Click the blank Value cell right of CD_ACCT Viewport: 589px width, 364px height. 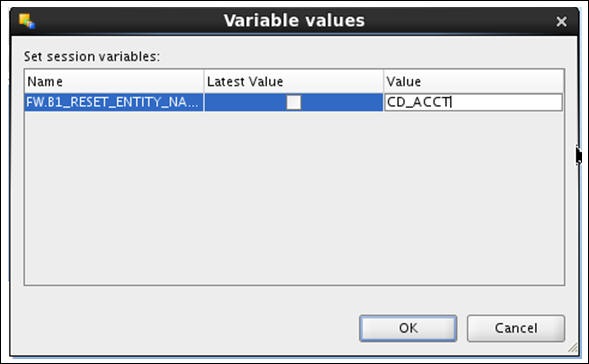tap(507, 102)
